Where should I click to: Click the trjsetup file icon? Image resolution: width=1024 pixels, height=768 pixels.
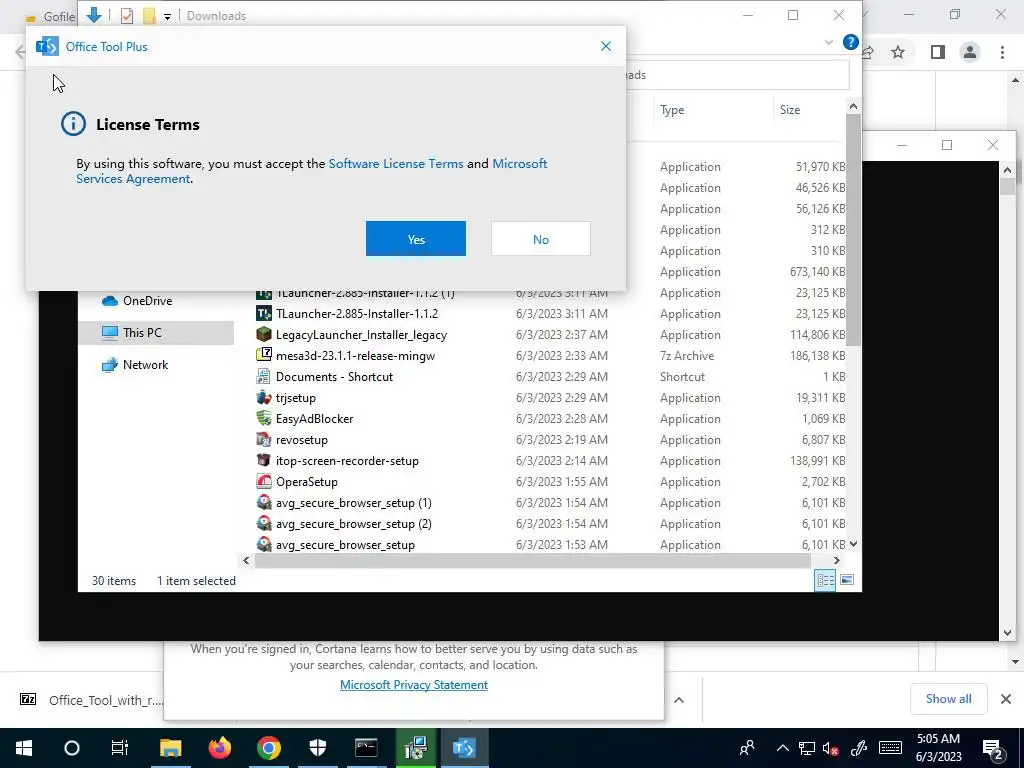click(264, 397)
